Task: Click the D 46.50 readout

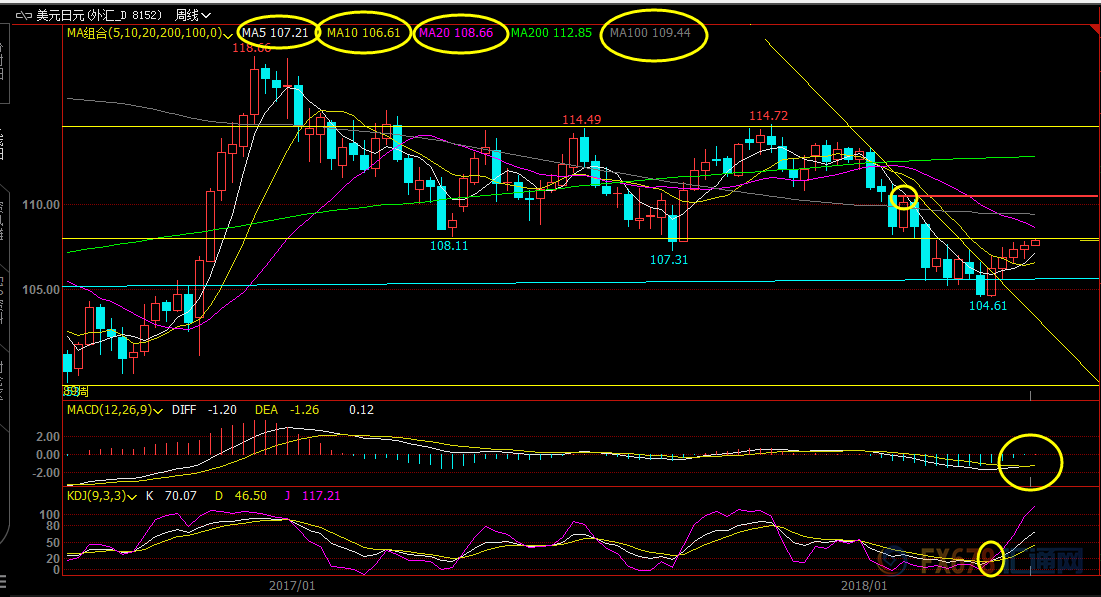Action: click(x=241, y=496)
